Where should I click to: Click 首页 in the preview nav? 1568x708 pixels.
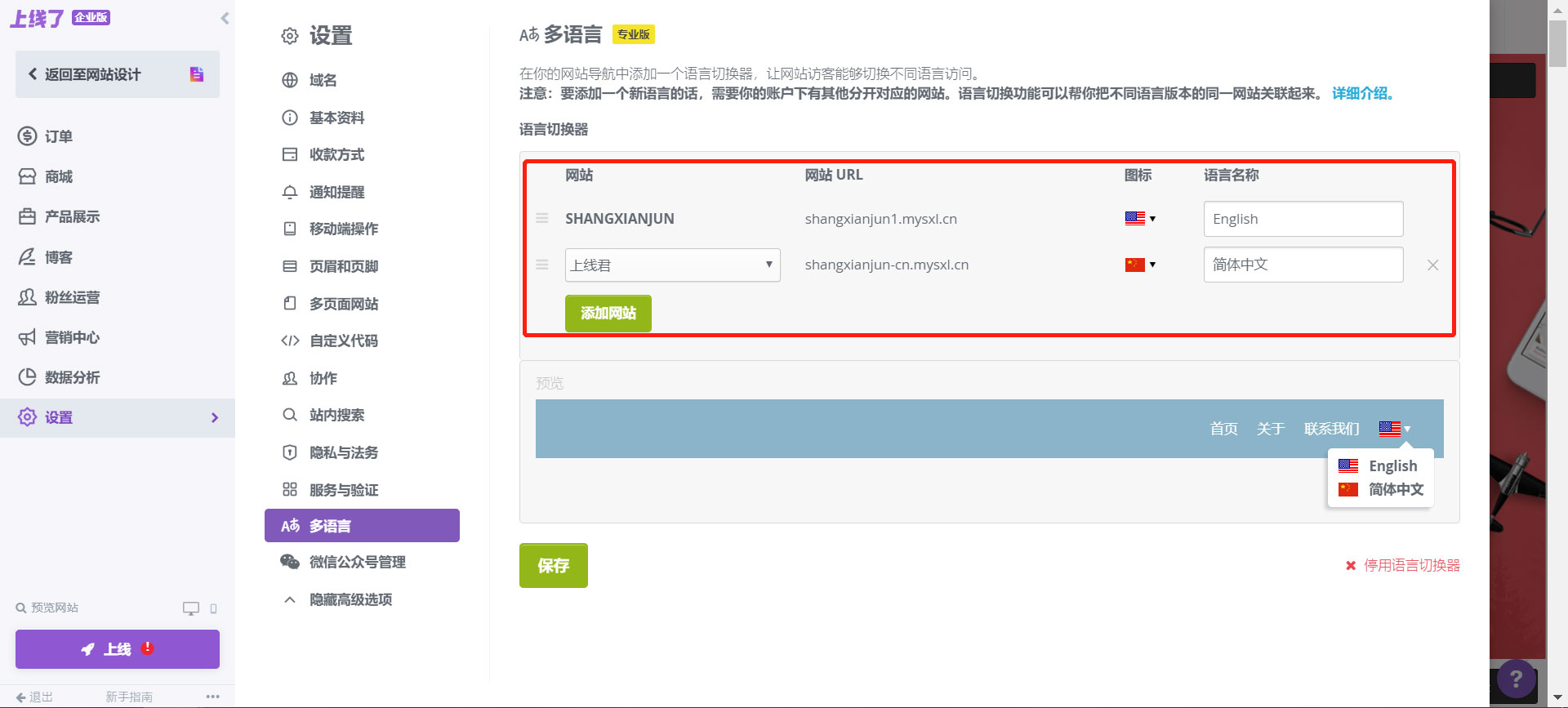(x=1223, y=429)
